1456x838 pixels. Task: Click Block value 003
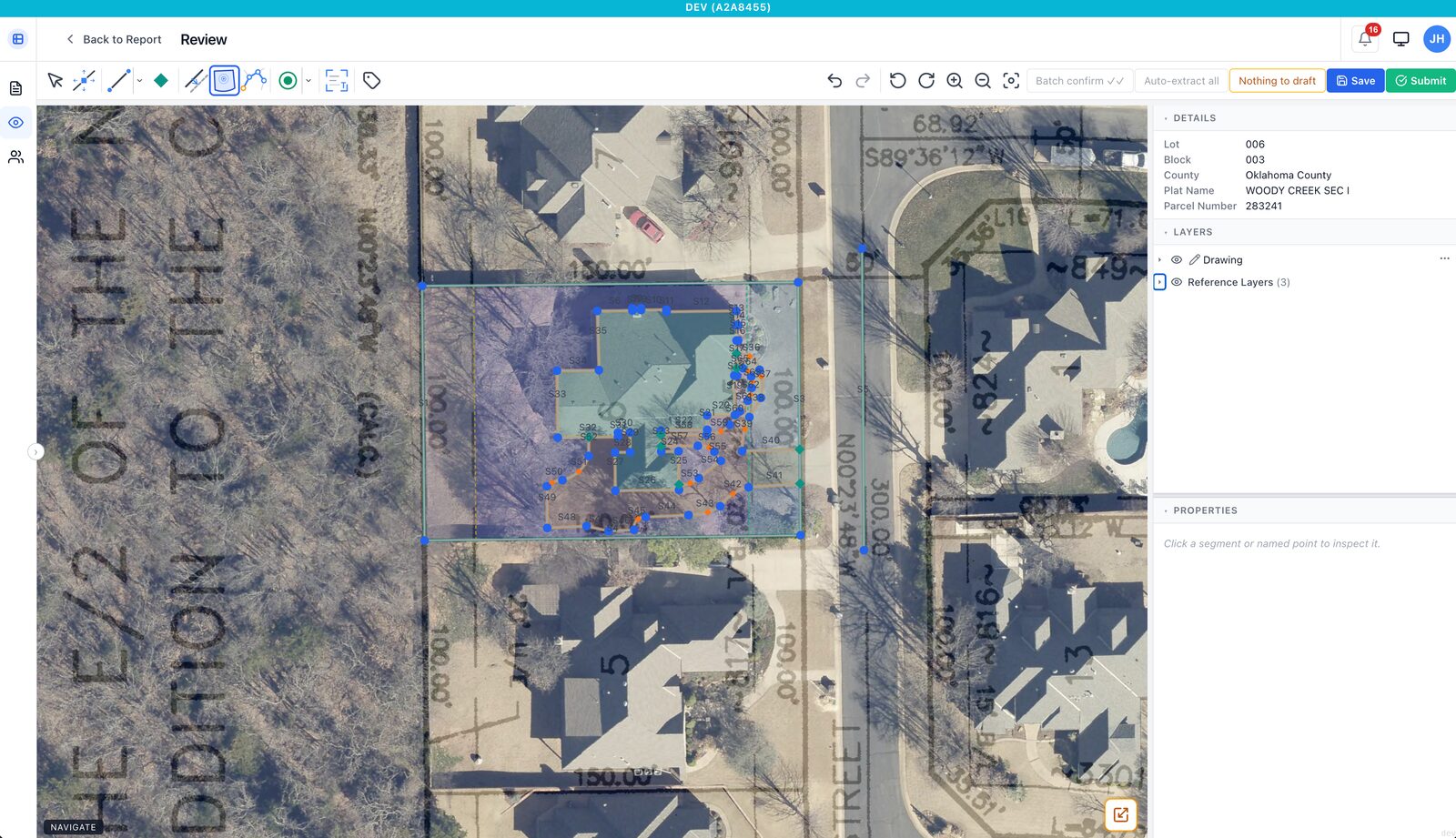pyautogui.click(x=1255, y=160)
